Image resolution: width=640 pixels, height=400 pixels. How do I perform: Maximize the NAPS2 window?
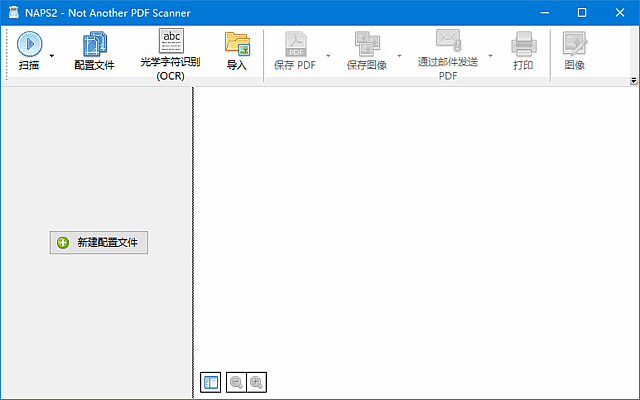point(581,12)
